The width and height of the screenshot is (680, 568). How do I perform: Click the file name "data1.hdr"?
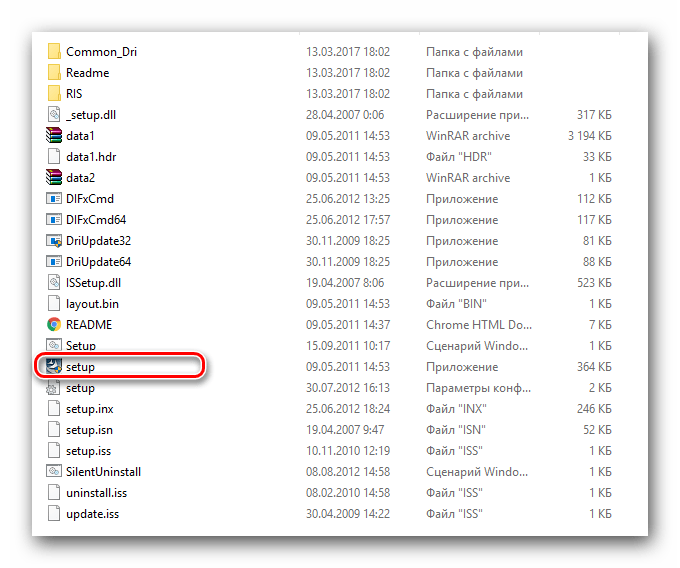pos(91,157)
